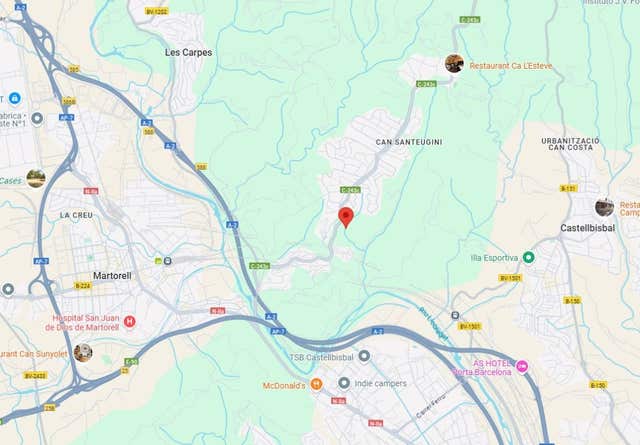Open the McDonald's text label
The height and width of the screenshot is (445, 640).
[284, 386]
